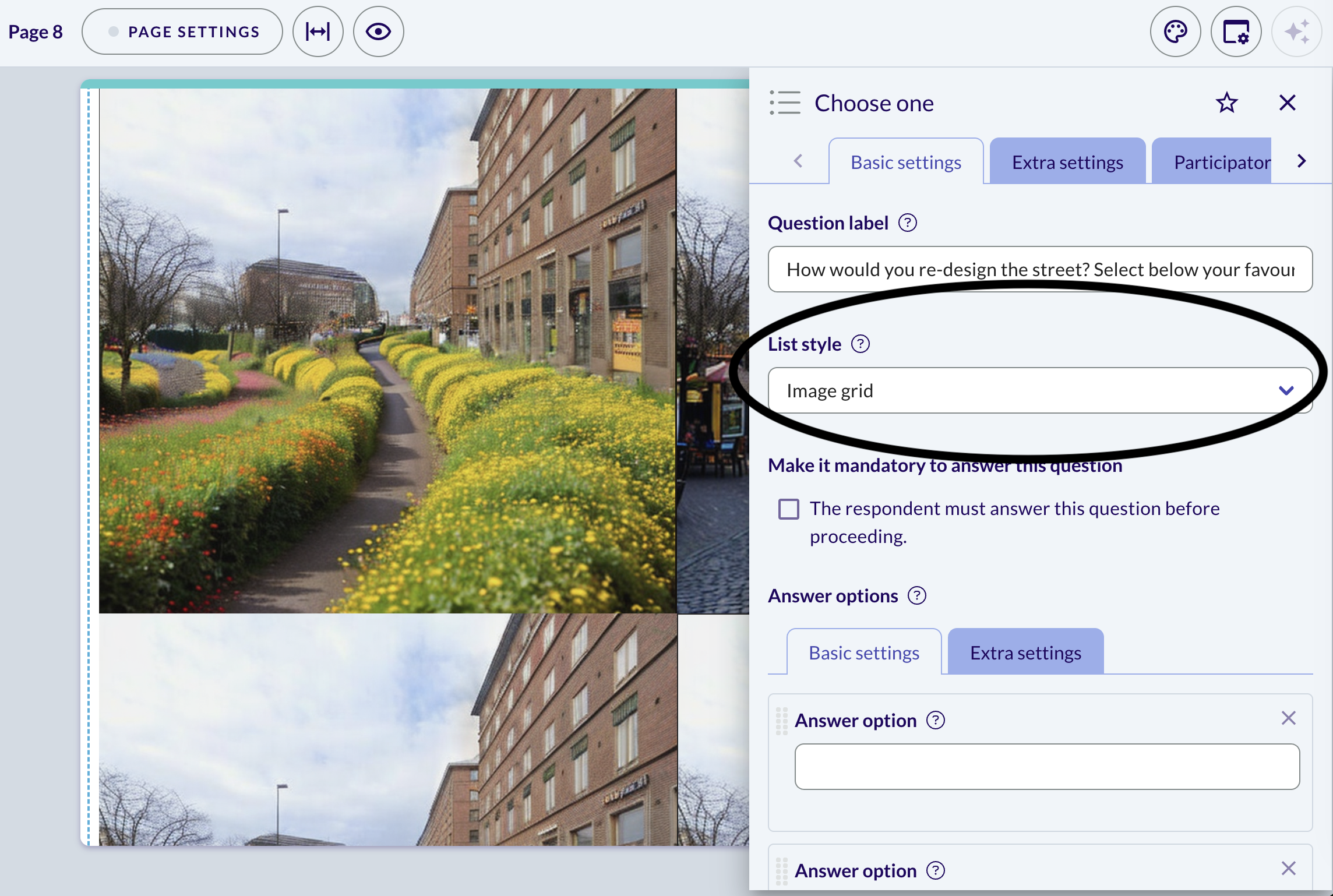Viewport: 1333px width, 896px height.
Task: Show help for Answer options
Action: [x=917, y=595]
